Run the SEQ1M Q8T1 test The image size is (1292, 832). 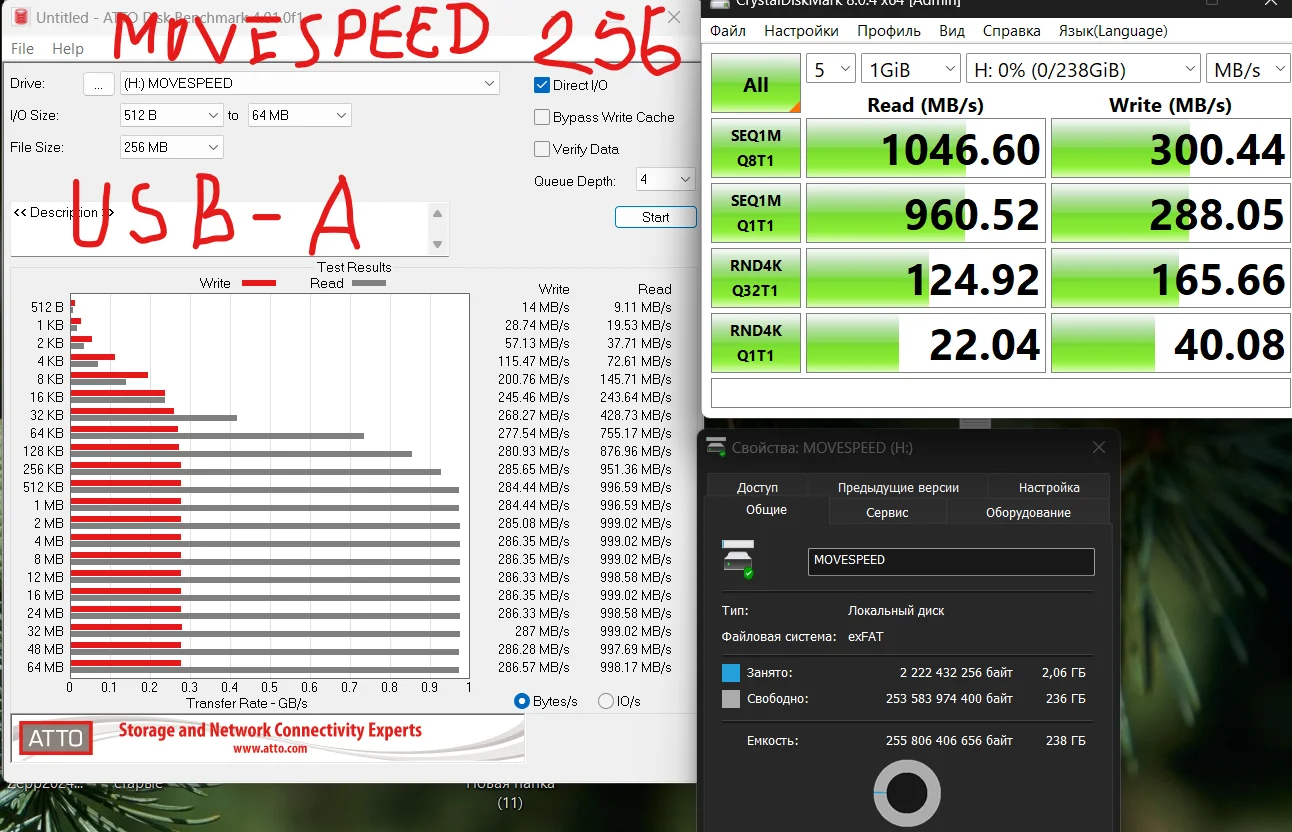pos(756,148)
